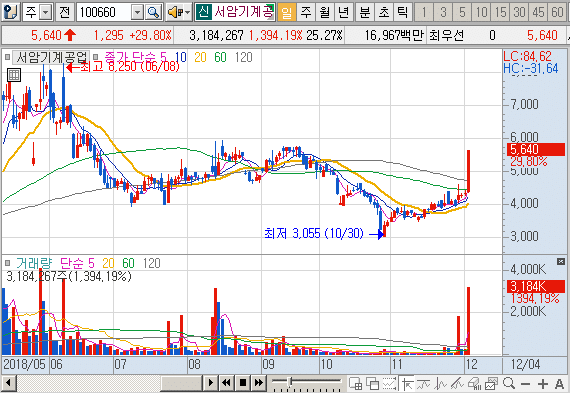Click the chart image save icon
Screen dimensions: 570x393
[x=491, y=384]
